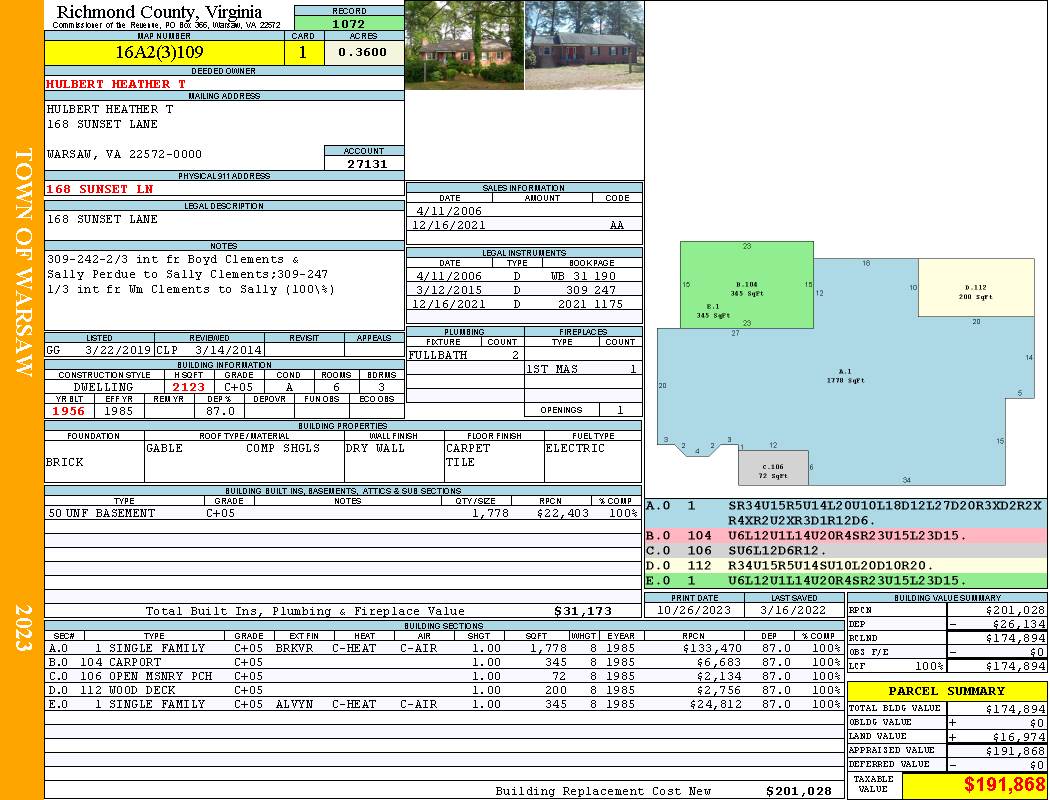
Task: Click summary DEP value $26,134
Action: point(1019,625)
